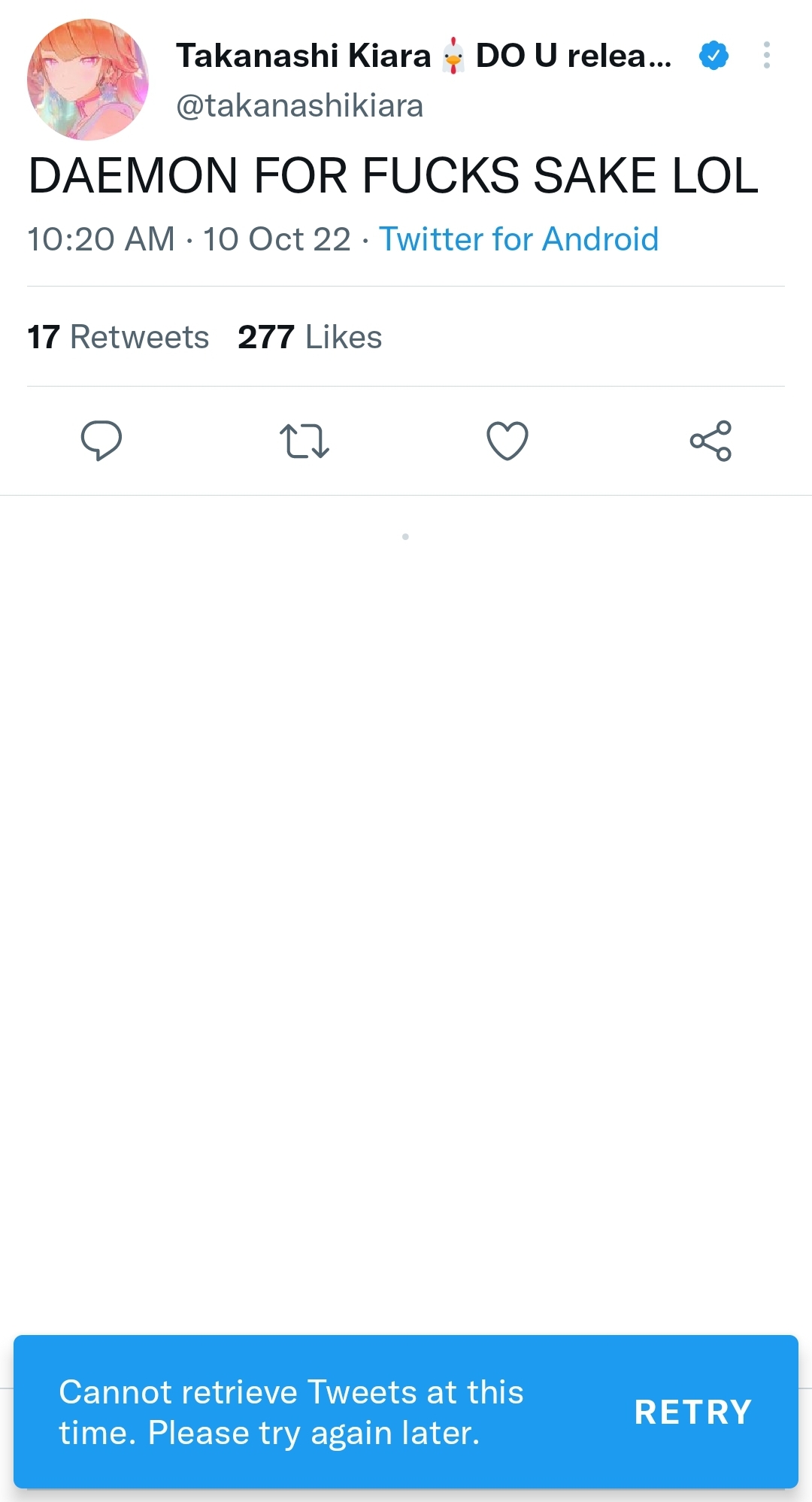812x1502 pixels.
Task: Tap the 10 Oct 22 date text
Action: tap(277, 239)
